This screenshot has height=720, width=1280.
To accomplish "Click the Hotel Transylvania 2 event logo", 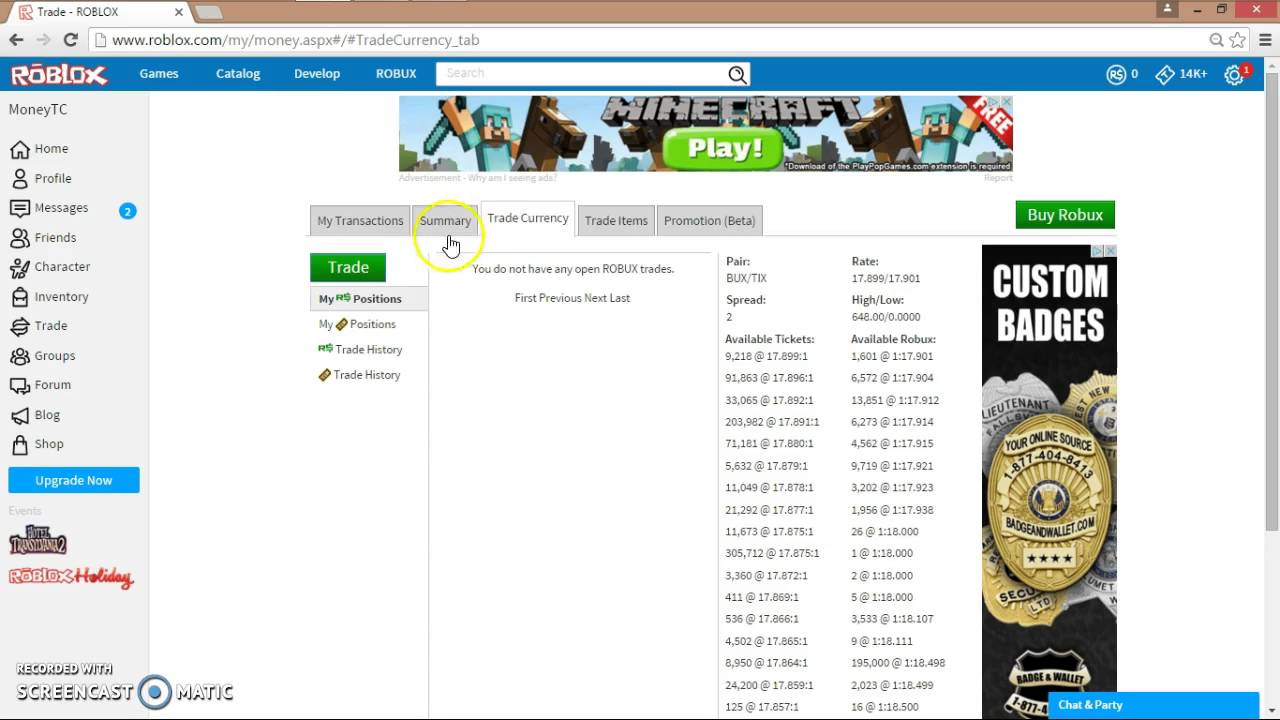I will point(38,540).
